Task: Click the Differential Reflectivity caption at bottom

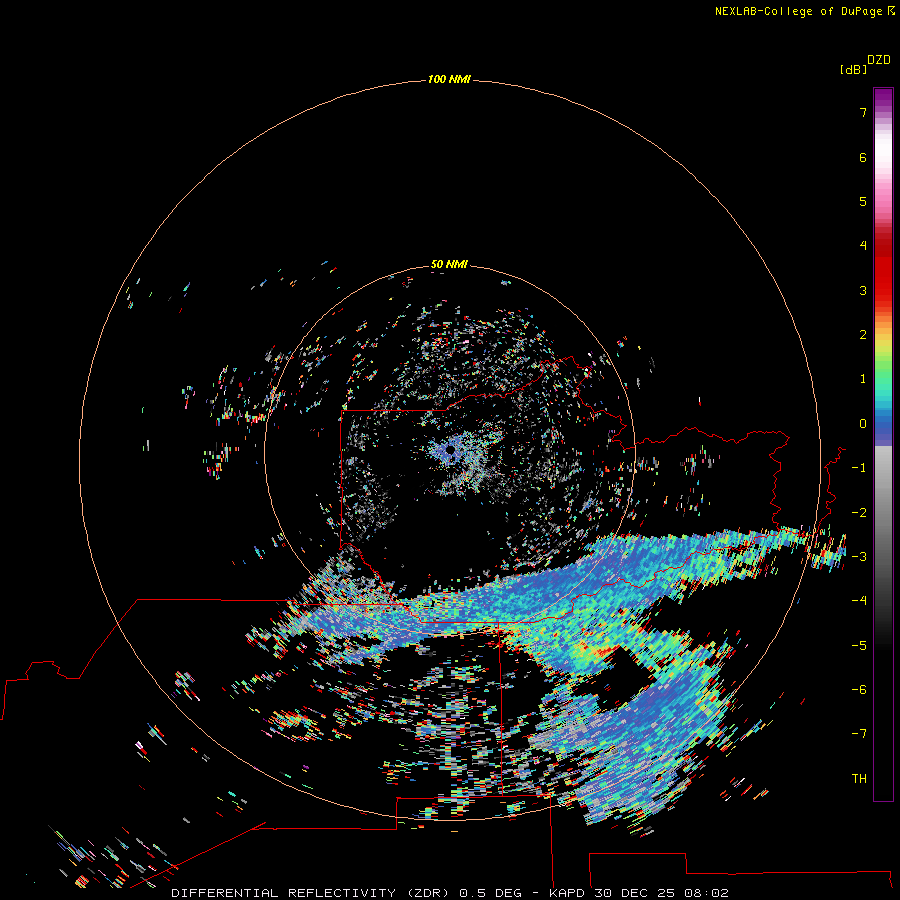Action: tap(450, 893)
